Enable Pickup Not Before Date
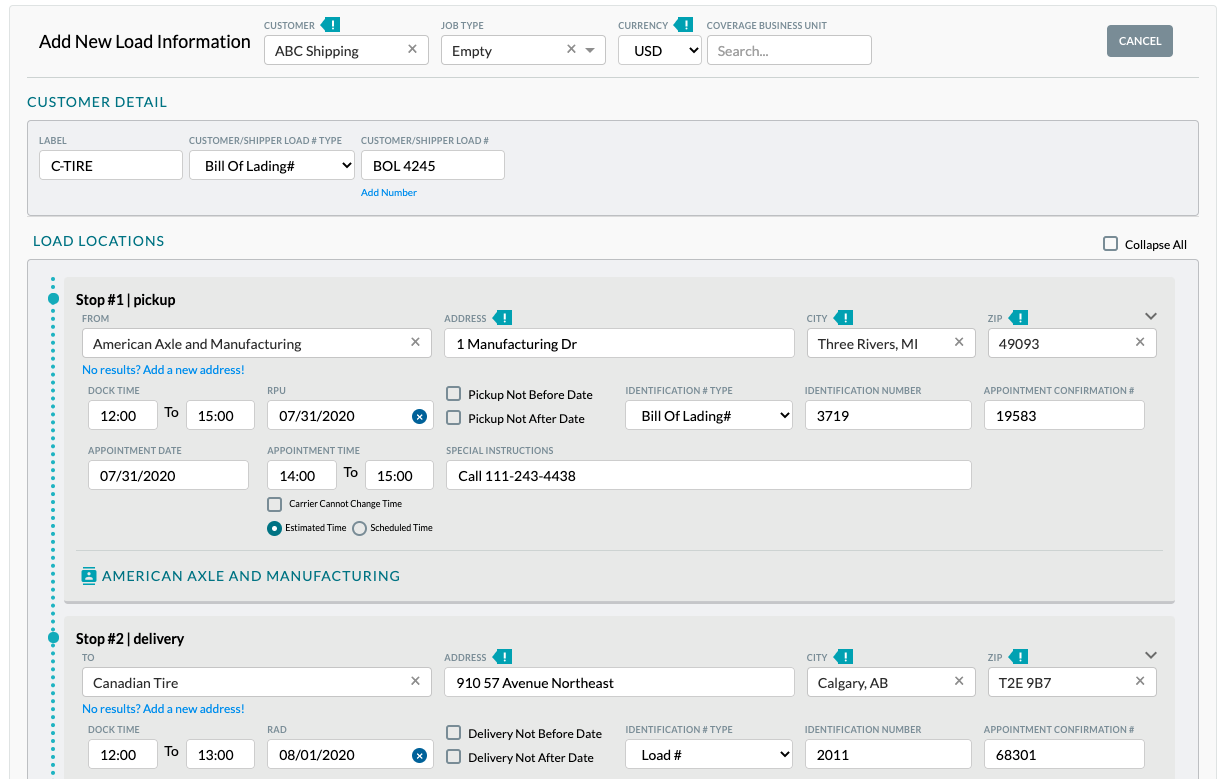 [x=453, y=394]
